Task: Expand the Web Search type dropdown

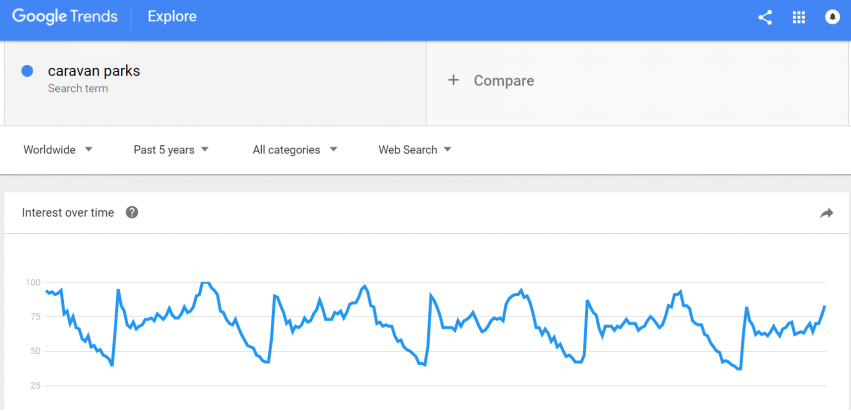Action: click(415, 150)
